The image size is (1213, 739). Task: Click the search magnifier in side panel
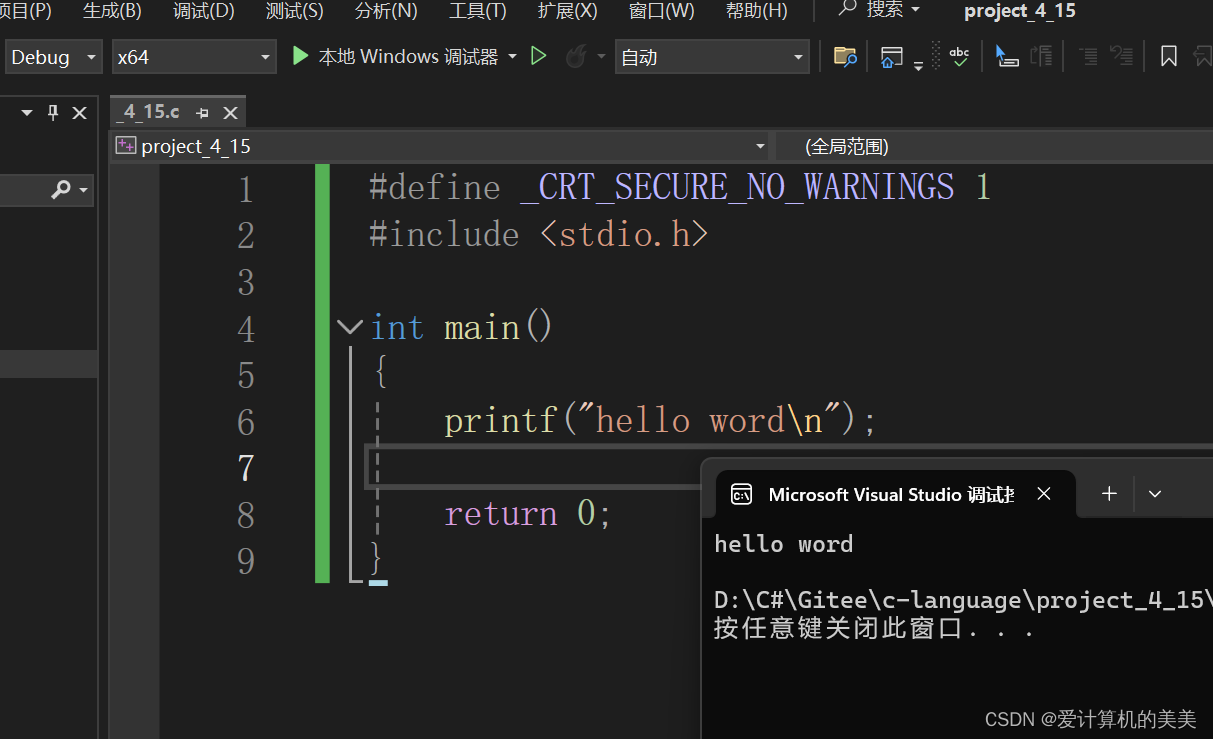point(61,189)
